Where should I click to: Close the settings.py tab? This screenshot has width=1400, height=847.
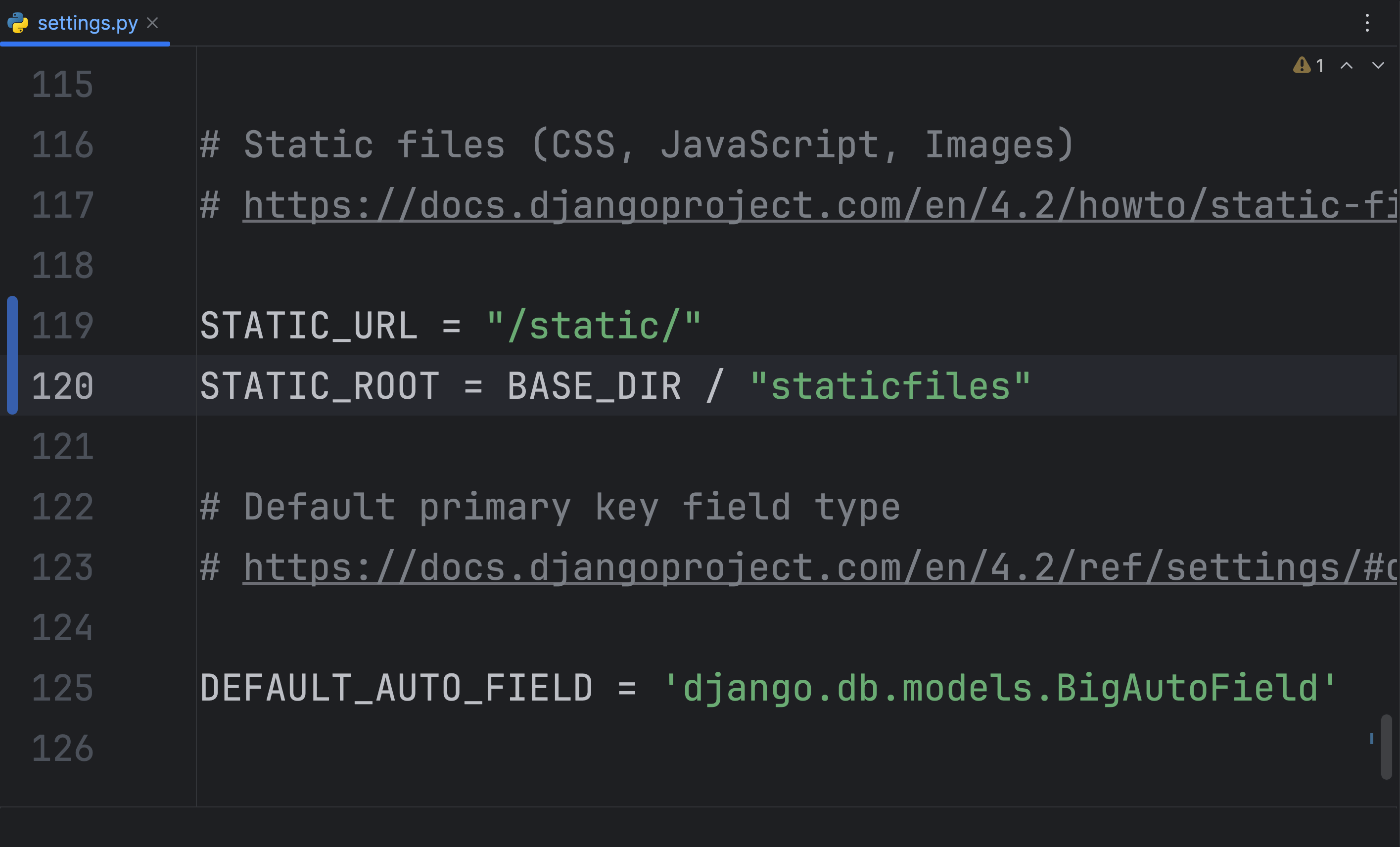(152, 23)
